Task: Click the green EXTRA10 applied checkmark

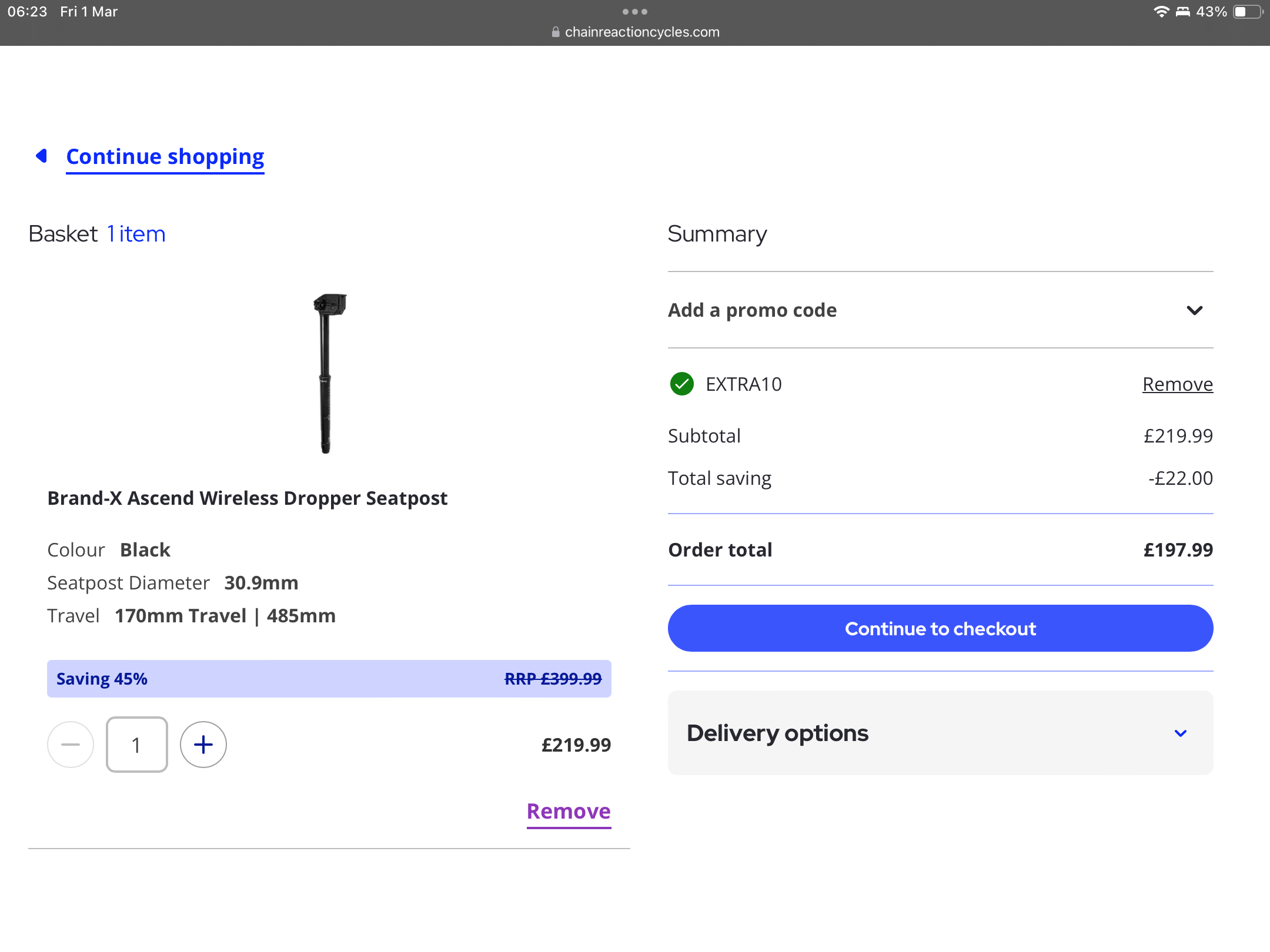Action: click(x=682, y=384)
